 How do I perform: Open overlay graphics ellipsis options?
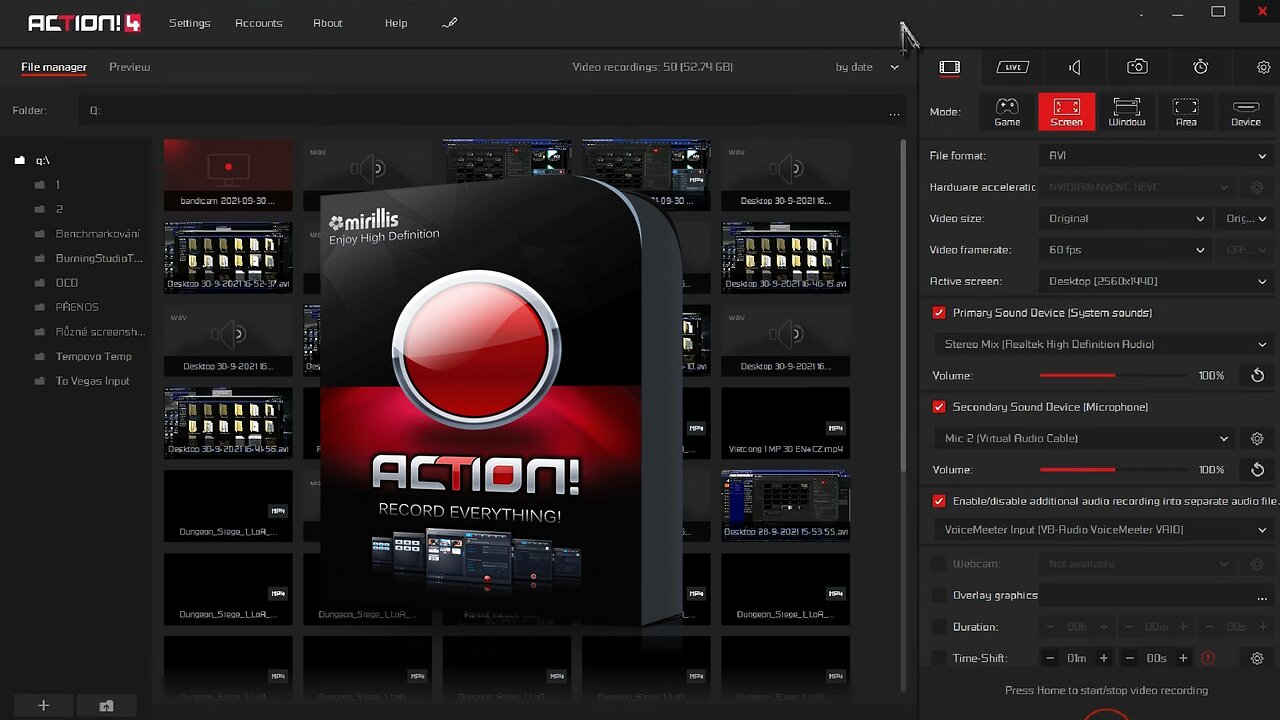click(1262, 596)
